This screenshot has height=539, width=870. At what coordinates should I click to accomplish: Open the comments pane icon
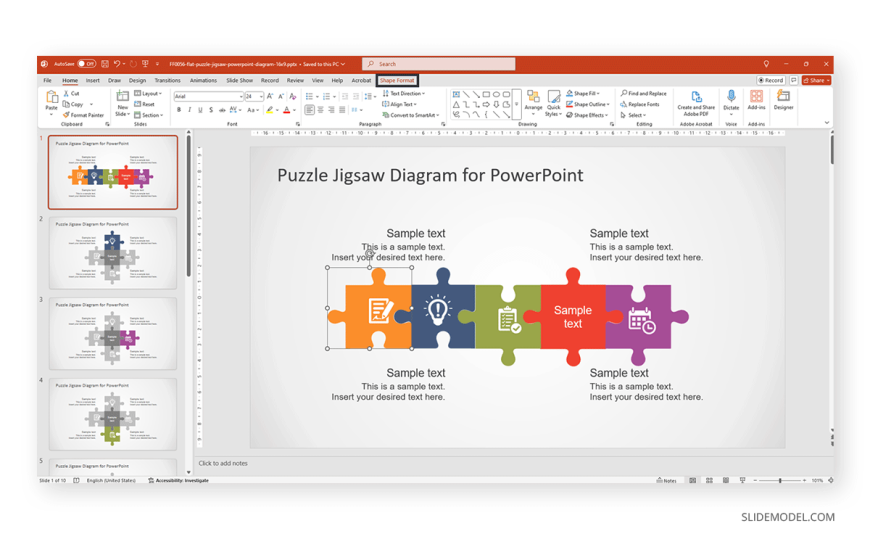[793, 80]
